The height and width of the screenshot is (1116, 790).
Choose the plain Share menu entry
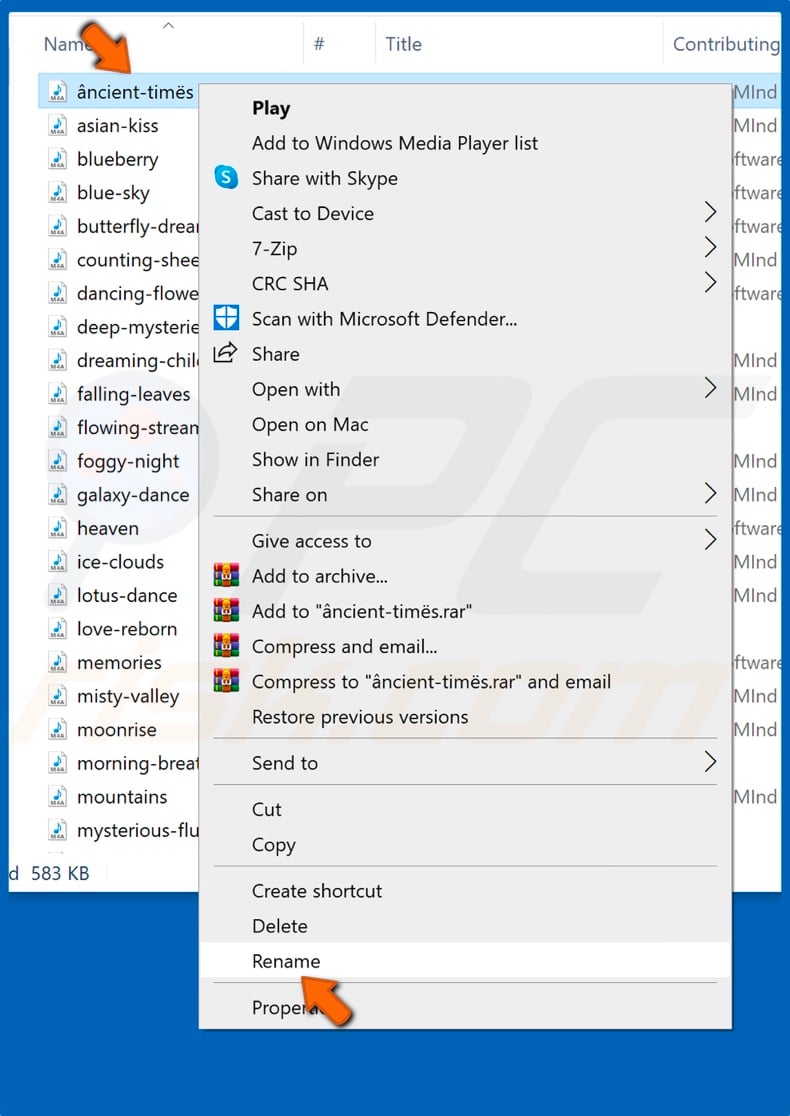[465, 354]
